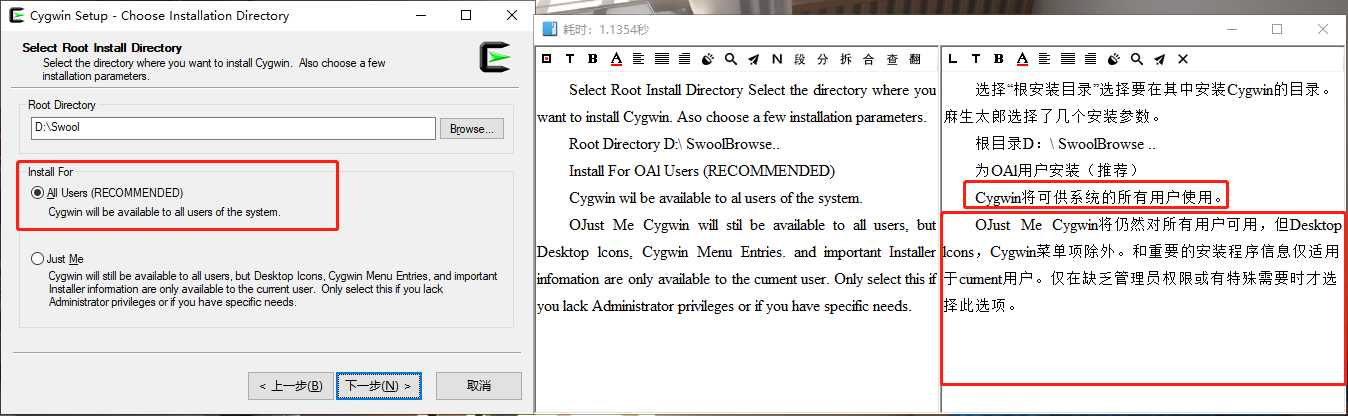Click 'Cygwin wil be available' source line
Viewport: 1348px width, 416px height.
[x=716, y=198]
